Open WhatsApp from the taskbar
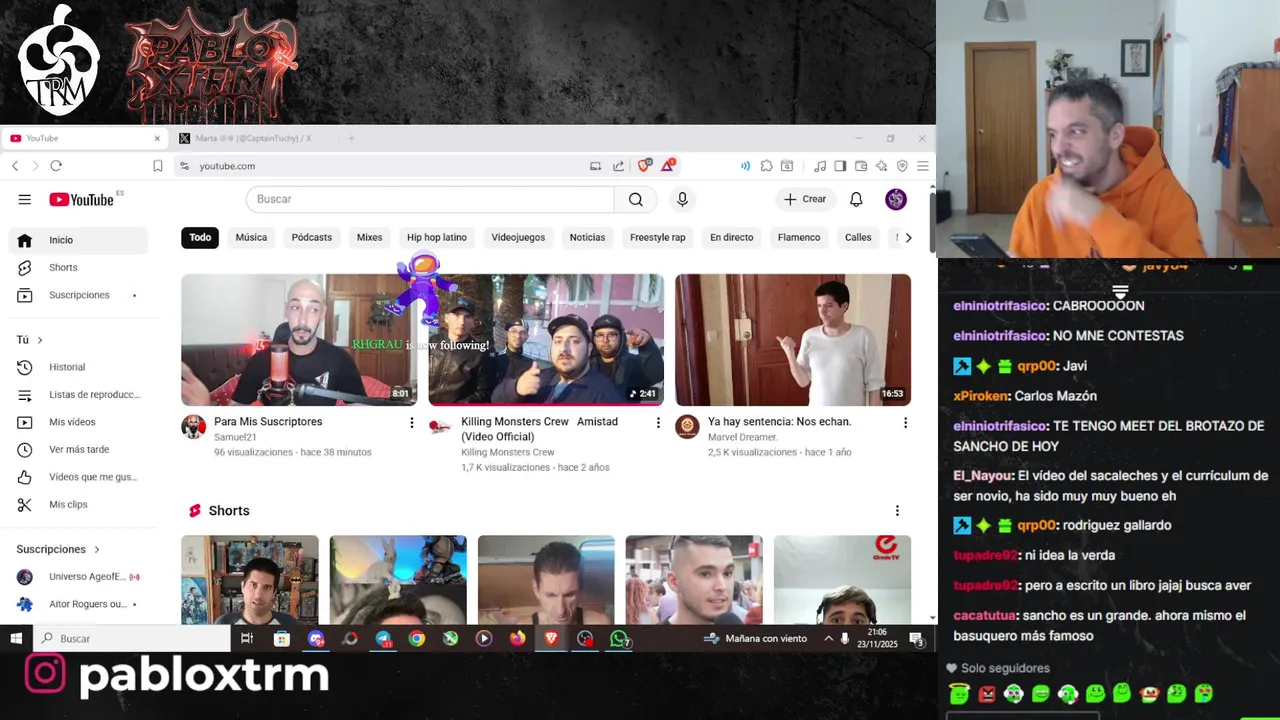 click(619, 638)
